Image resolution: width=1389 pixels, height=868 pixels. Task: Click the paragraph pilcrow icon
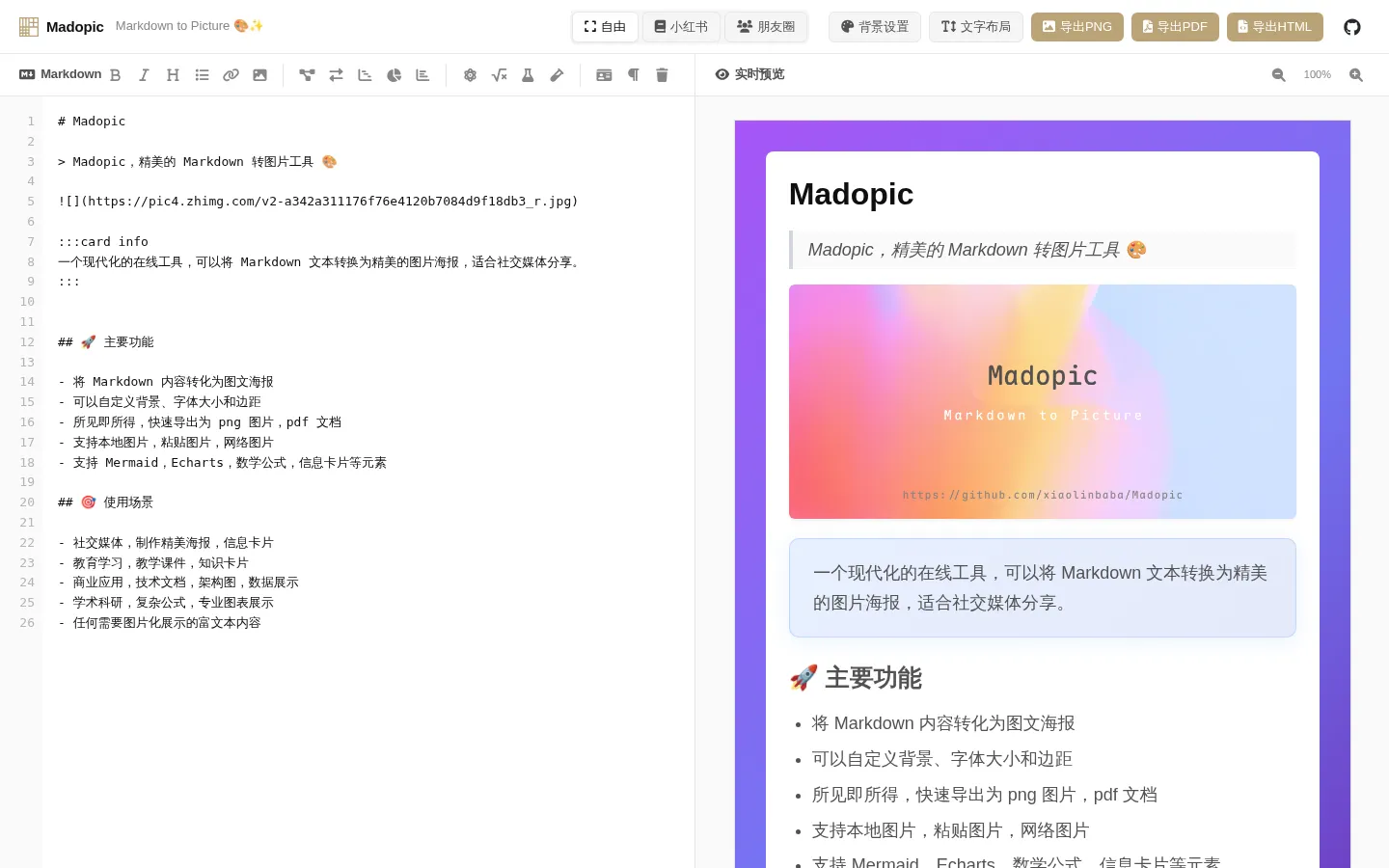tap(633, 75)
